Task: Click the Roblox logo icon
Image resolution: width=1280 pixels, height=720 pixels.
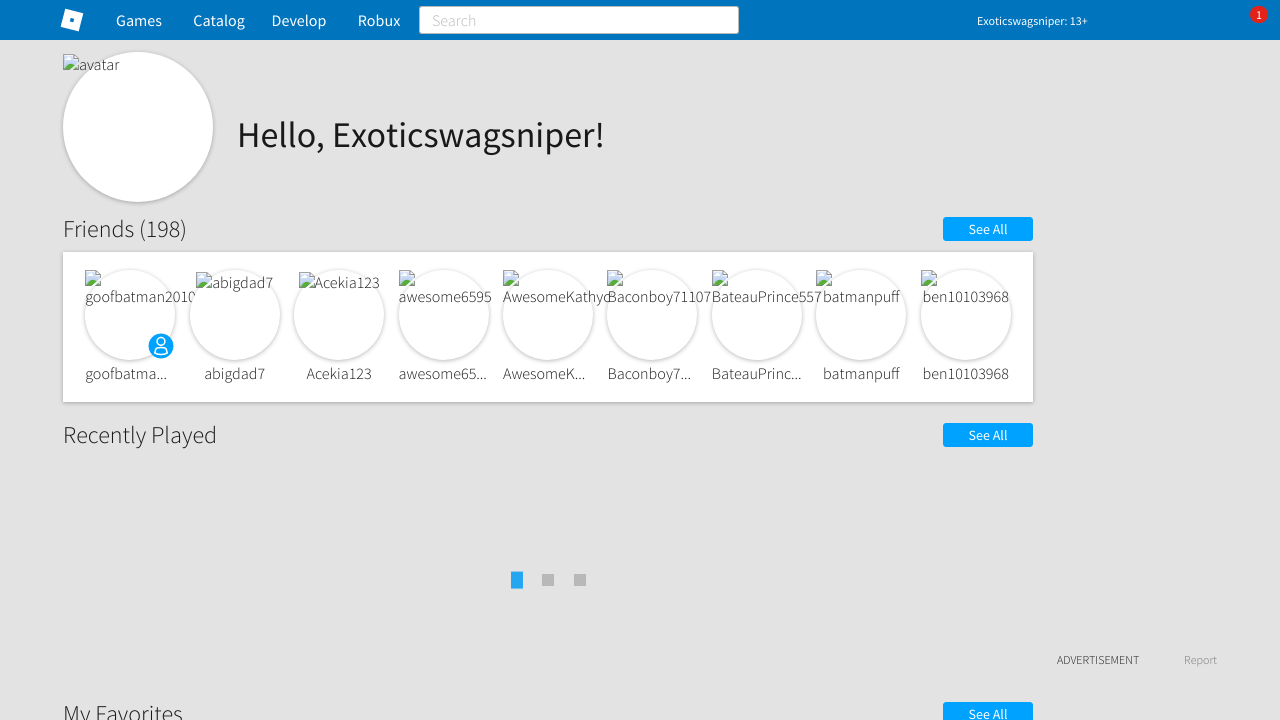Action: pyautogui.click(x=72, y=20)
